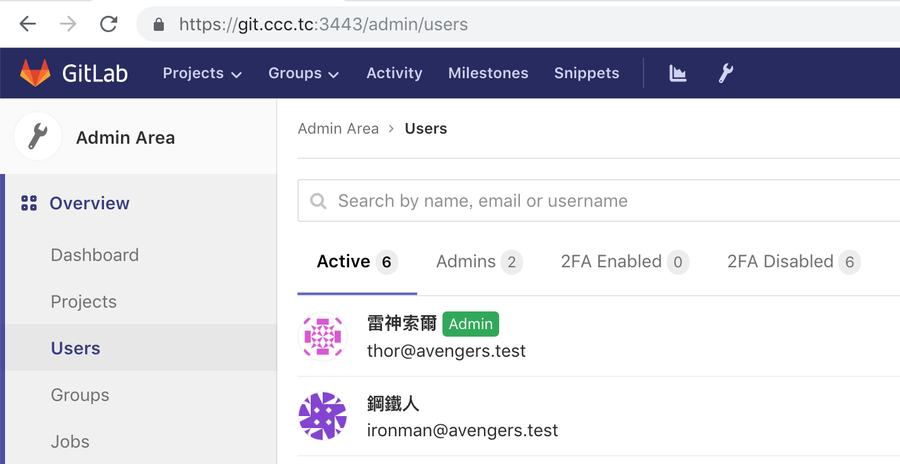Open Dashboard in the sidebar

tap(95, 255)
